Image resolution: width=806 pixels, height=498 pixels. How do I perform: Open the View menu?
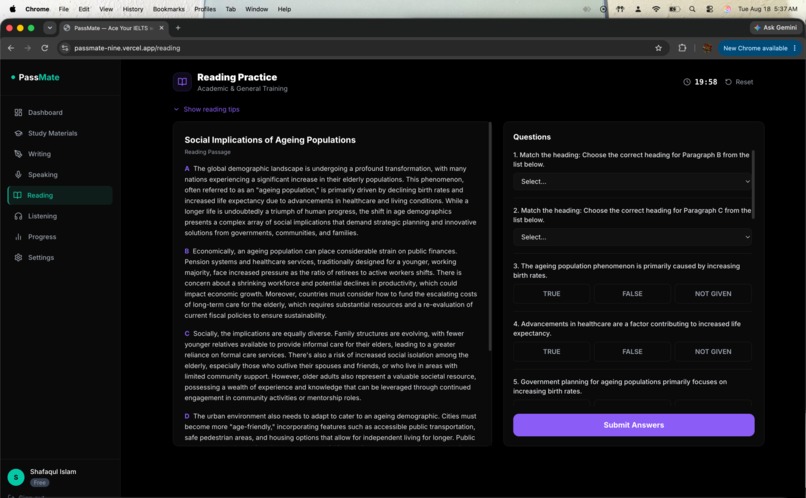point(106,9)
